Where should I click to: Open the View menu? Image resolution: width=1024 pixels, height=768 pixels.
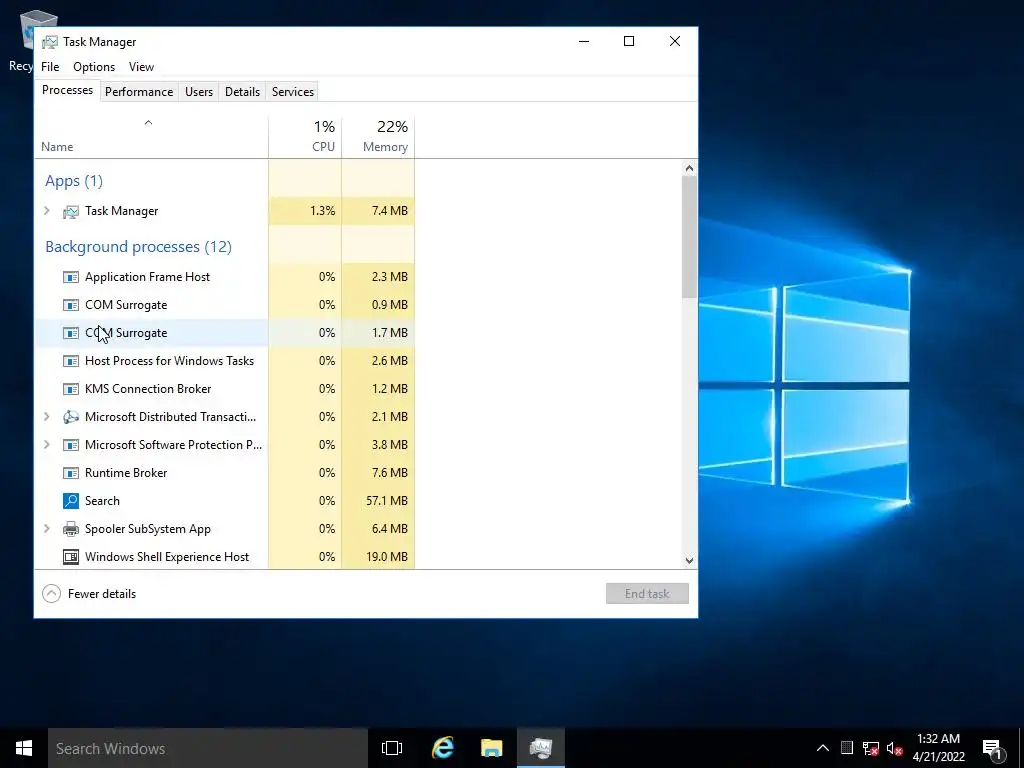tap(141, 67)
